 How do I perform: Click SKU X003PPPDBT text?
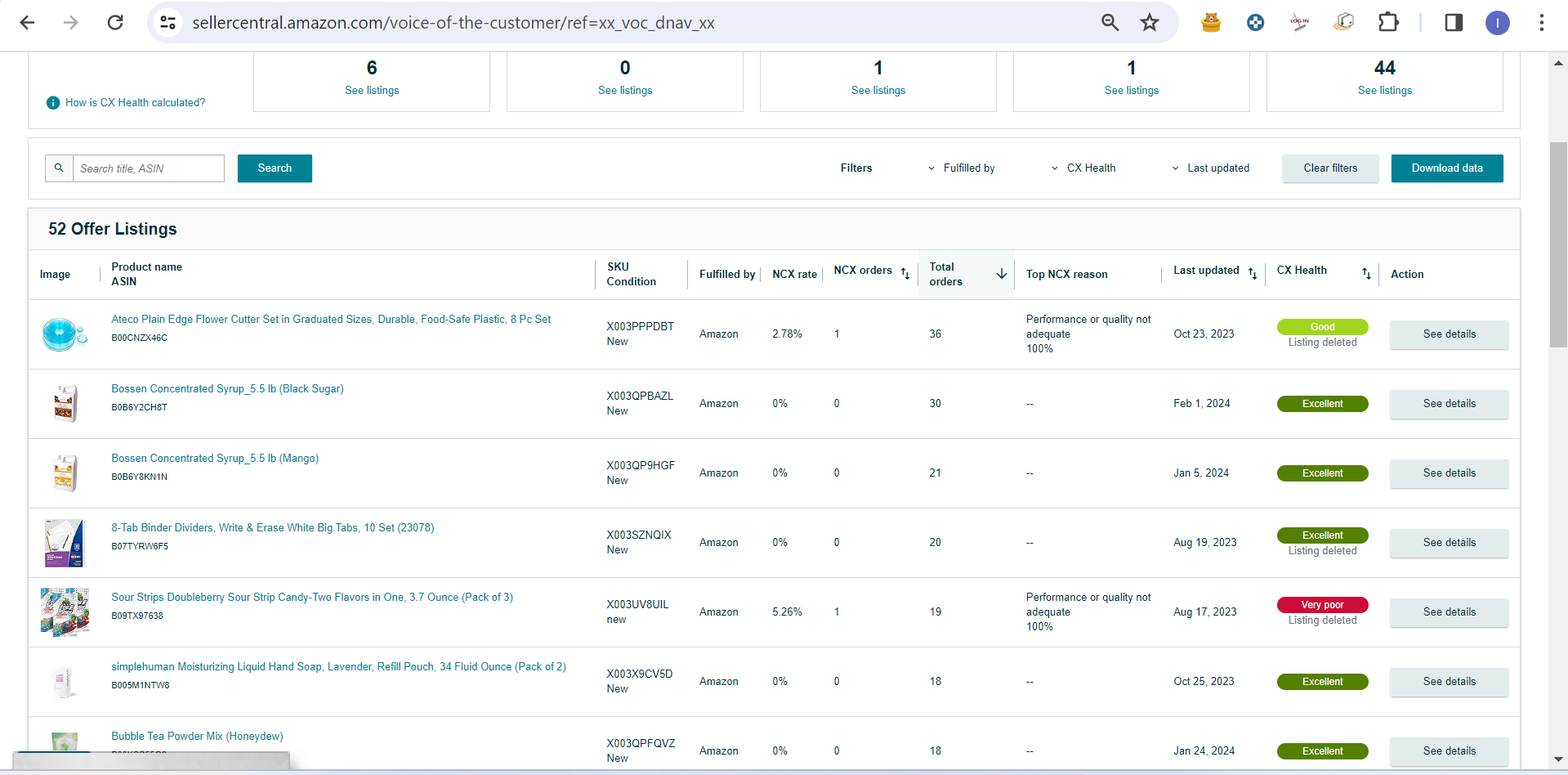(640, 327)
